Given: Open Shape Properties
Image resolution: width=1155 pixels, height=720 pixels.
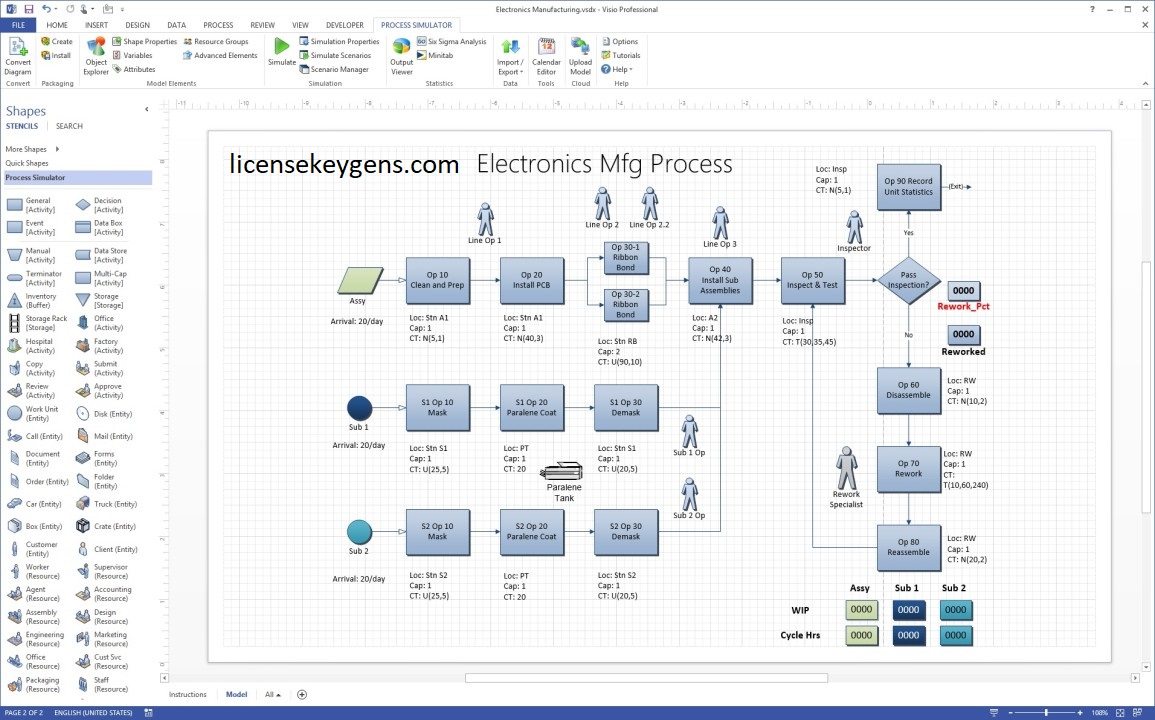Looking at the screenshot, I should point(144,41).
